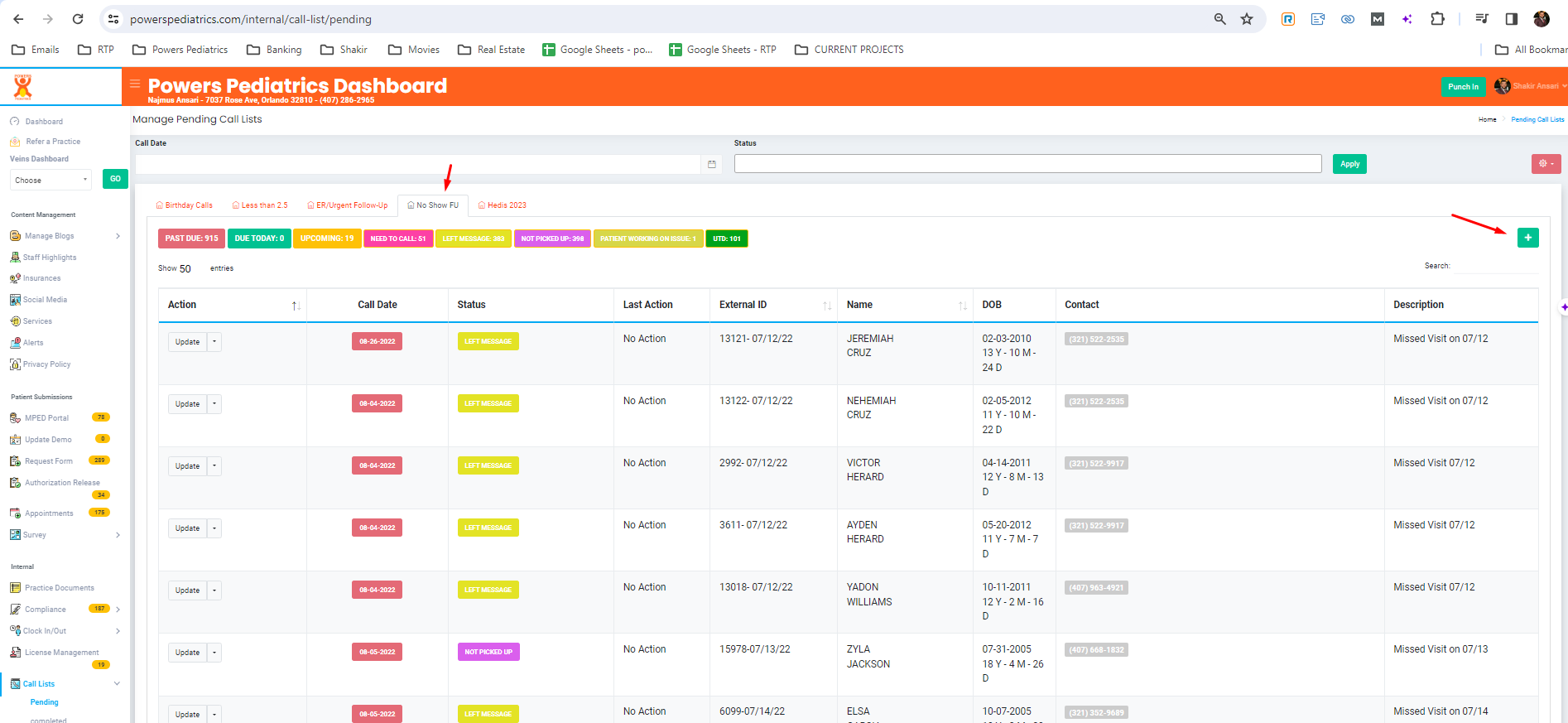Click the green plus add button
Screen dimensions: 1568x723
tap(1527, 238)
